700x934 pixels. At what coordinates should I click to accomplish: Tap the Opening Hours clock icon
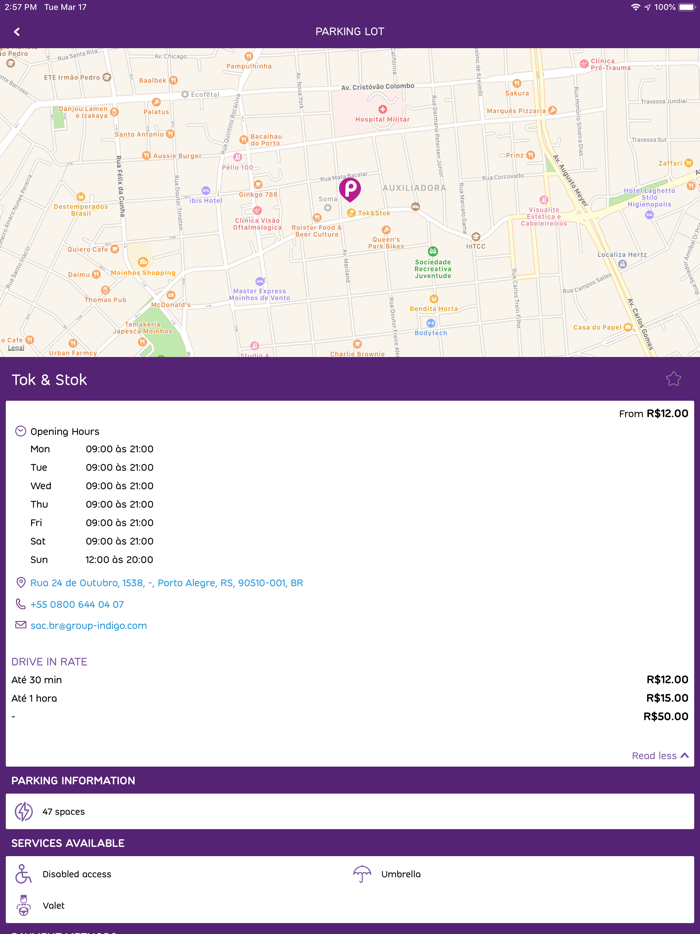point(21,431)
